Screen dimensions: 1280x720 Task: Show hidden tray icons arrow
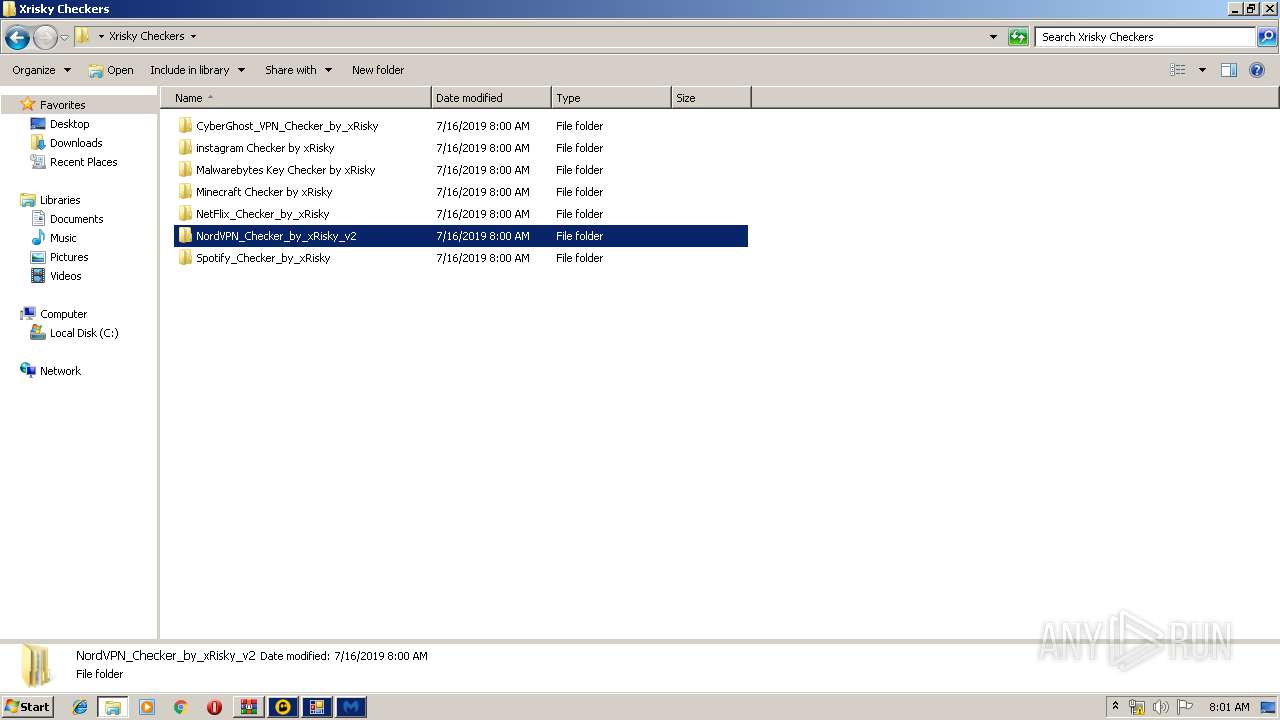[x=1116, y=706]
